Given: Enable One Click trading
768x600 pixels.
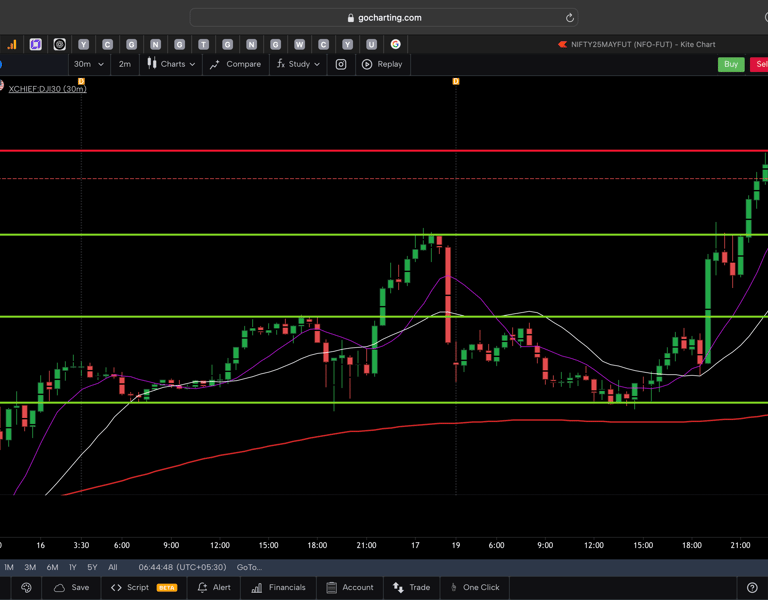Looking at the screenshot, I should pyautogui.click(x=475, y=588).
